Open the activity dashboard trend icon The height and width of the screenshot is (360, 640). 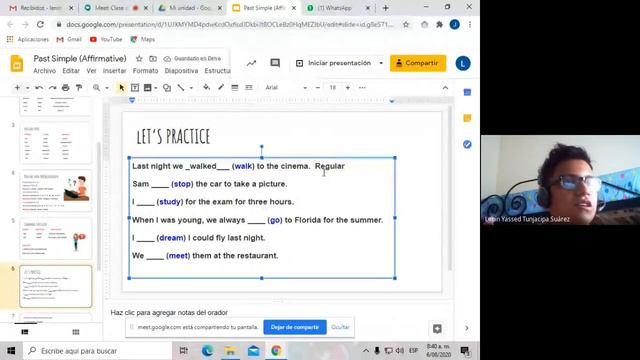point(251,63)
